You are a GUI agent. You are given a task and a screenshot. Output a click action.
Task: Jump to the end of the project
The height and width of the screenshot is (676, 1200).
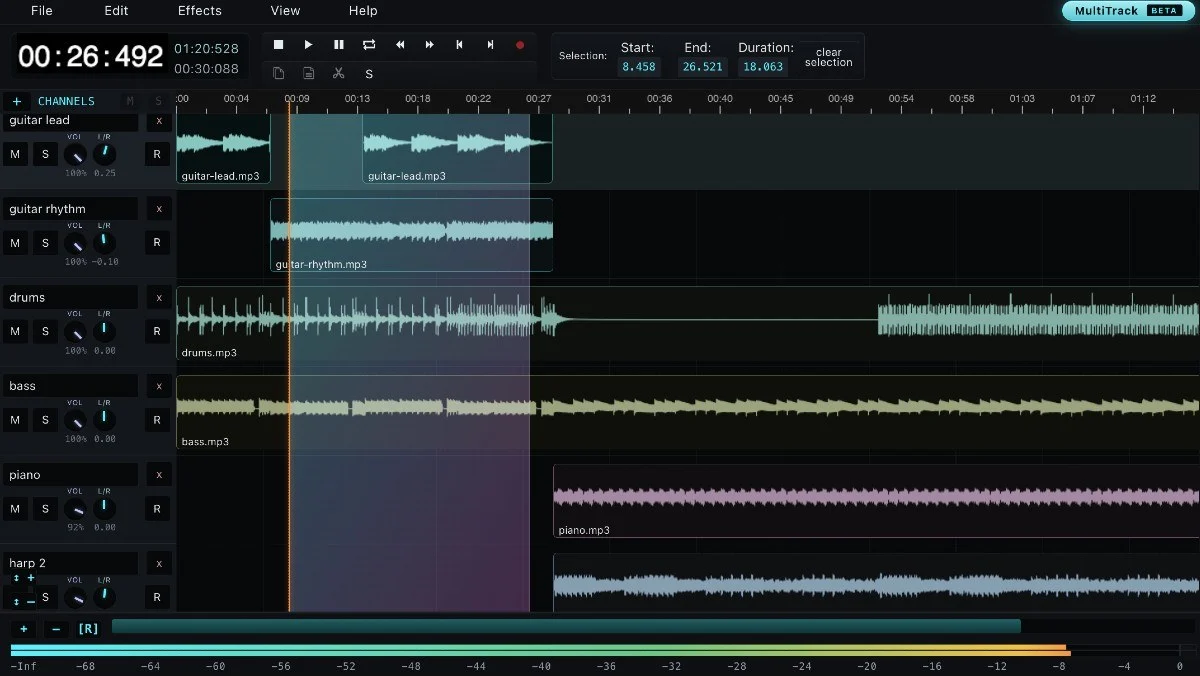pyautogui.click(x=490, y=45)
